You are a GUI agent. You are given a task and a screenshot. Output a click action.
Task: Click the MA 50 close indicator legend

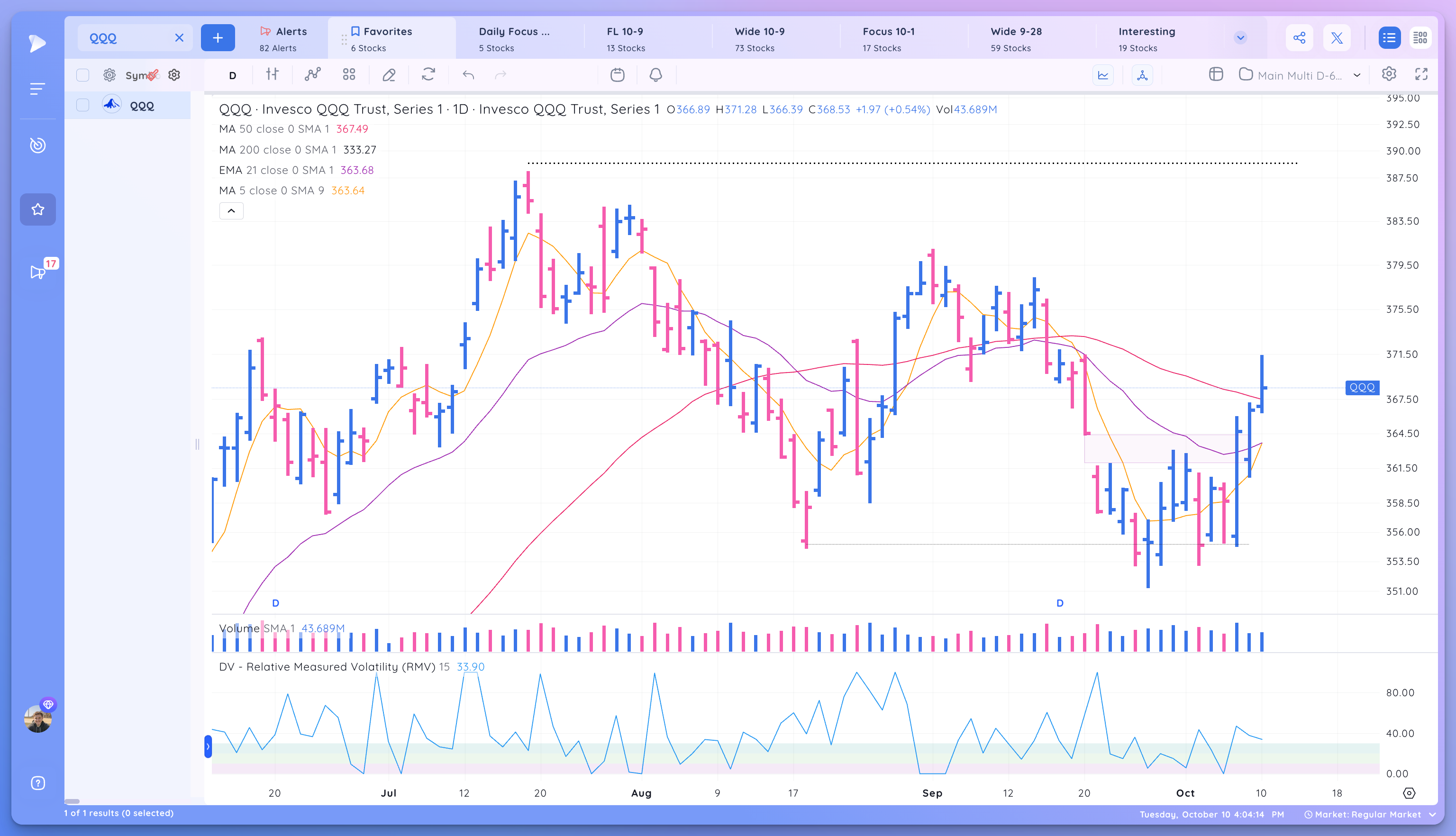[293, 129]
